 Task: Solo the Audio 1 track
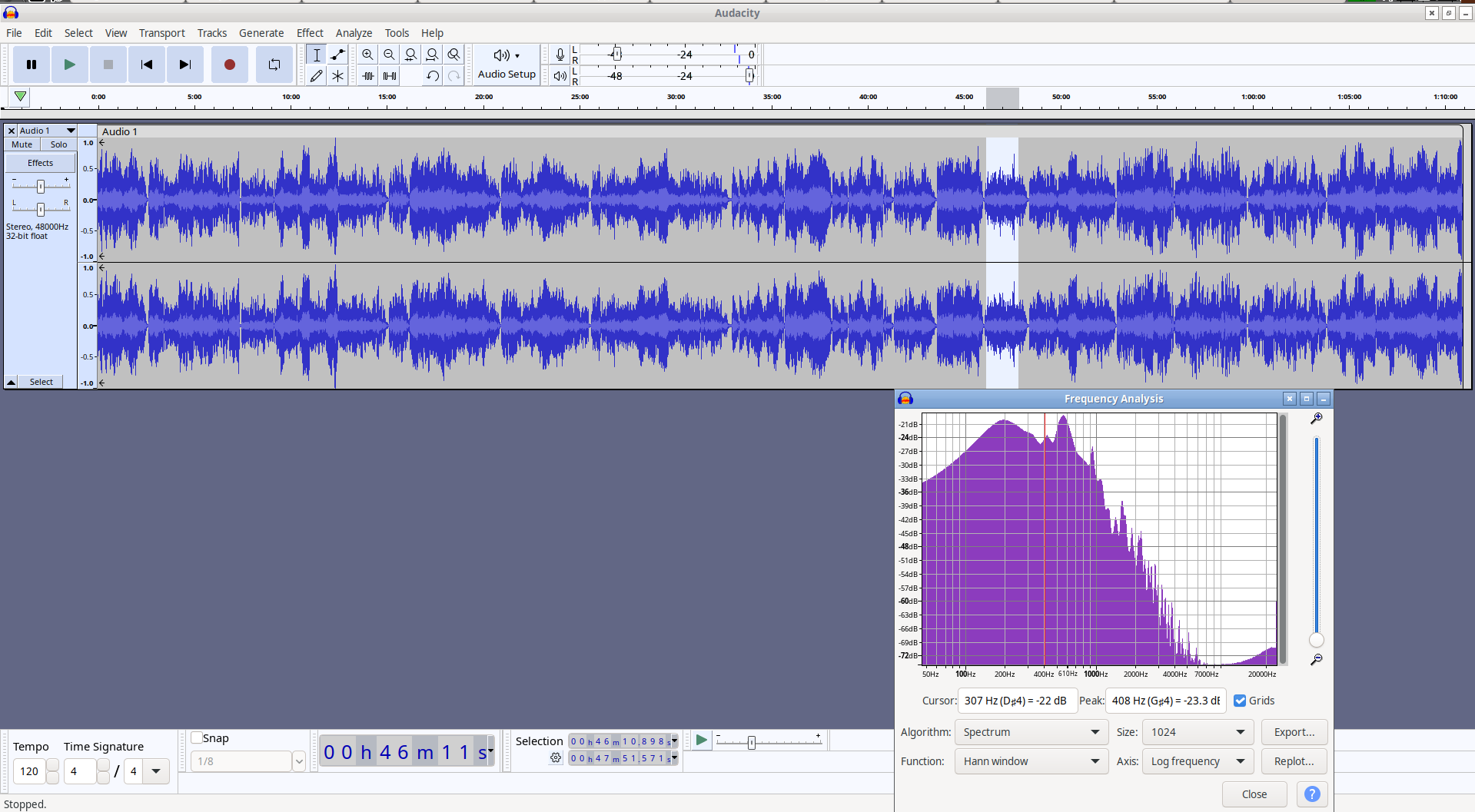tap(59, 144)
